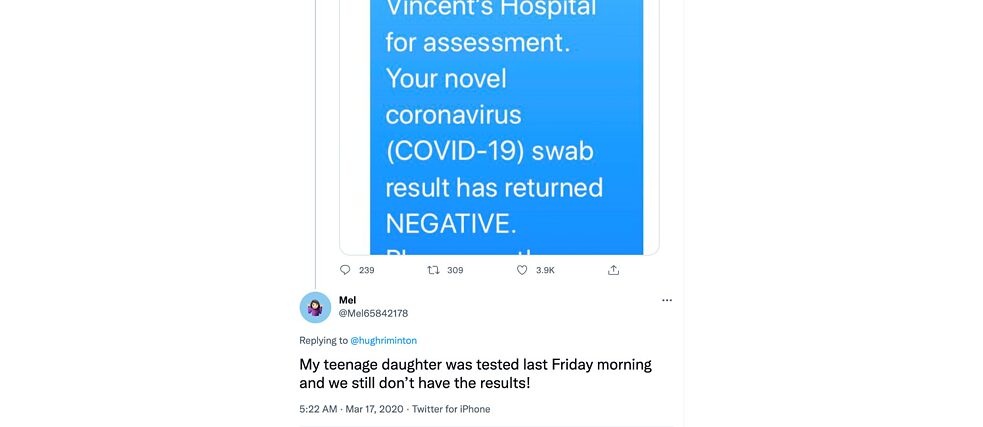Click the 5:22 AM Mar 17, 2020 timestamp
The image size is (983, 427).
(x=350, y=409)
